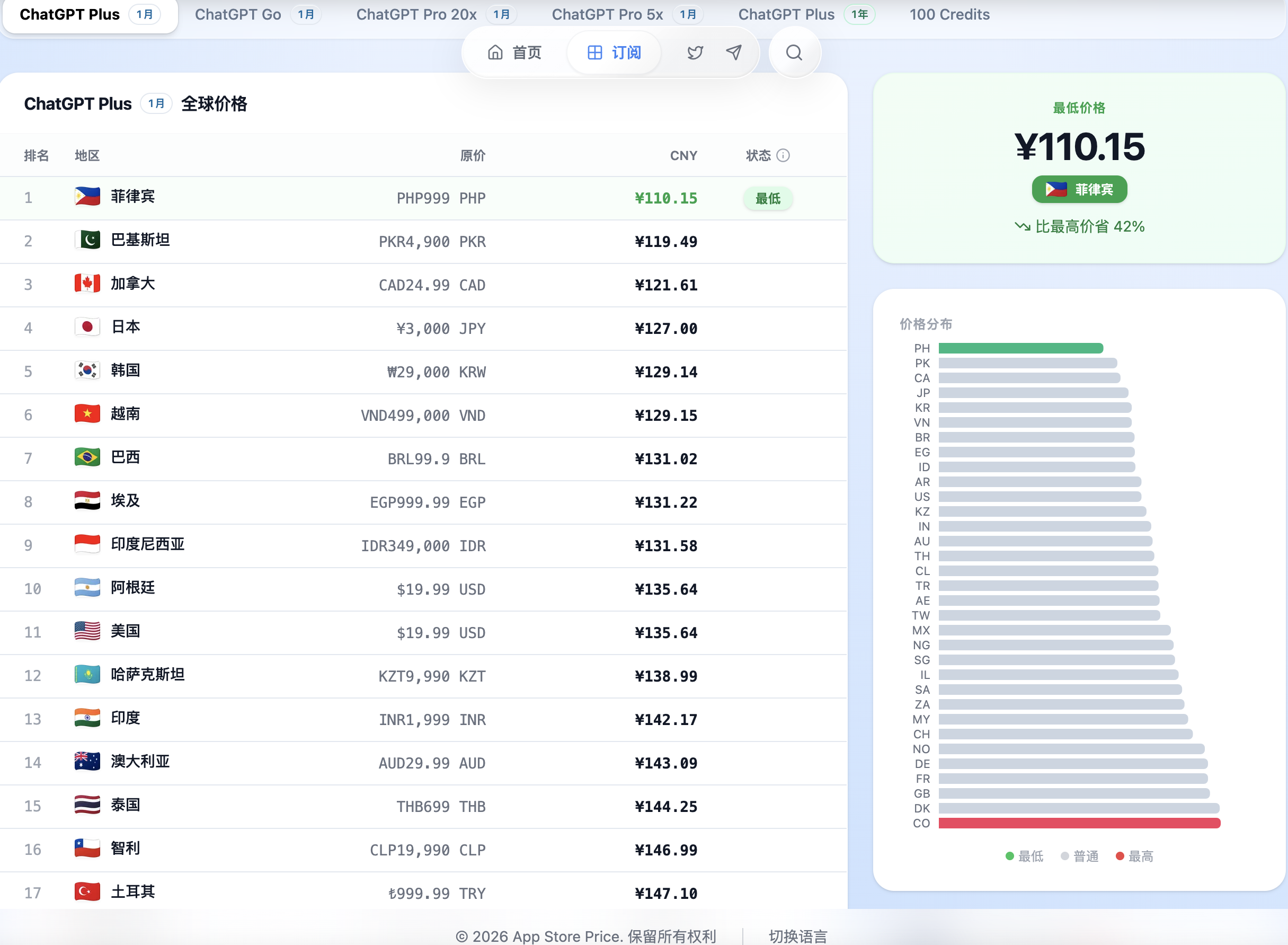Open the search magnifier icon
Viewport: 1288px width, 945px height.
794,52
